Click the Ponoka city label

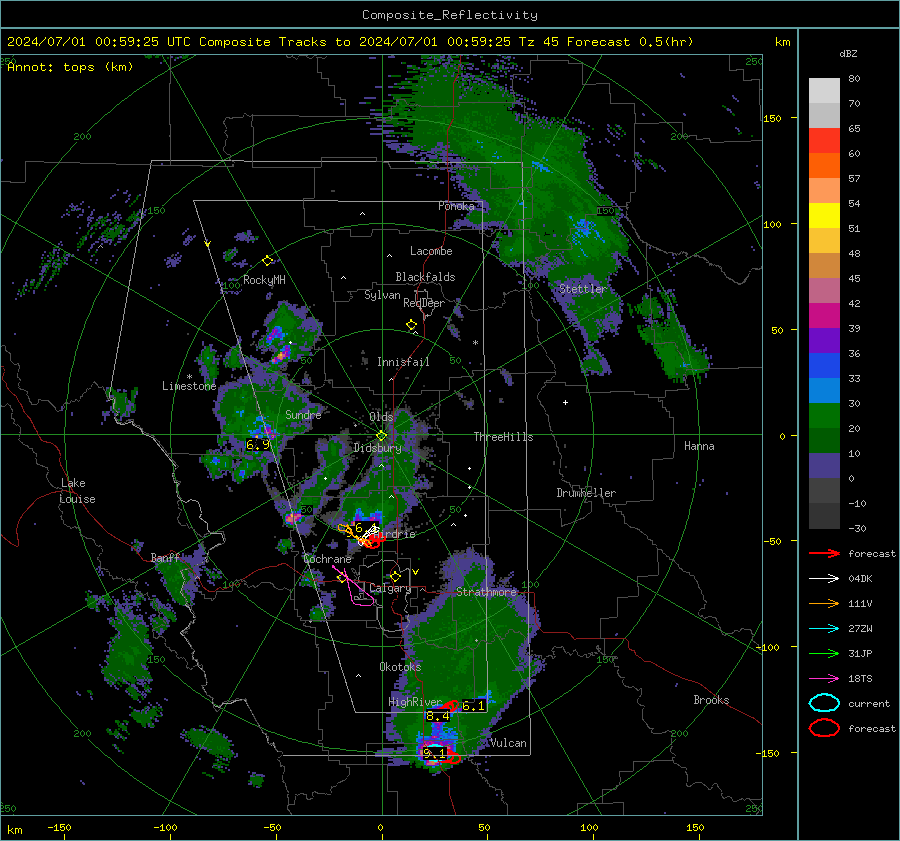pyautogui.click(x=456, y=206)
